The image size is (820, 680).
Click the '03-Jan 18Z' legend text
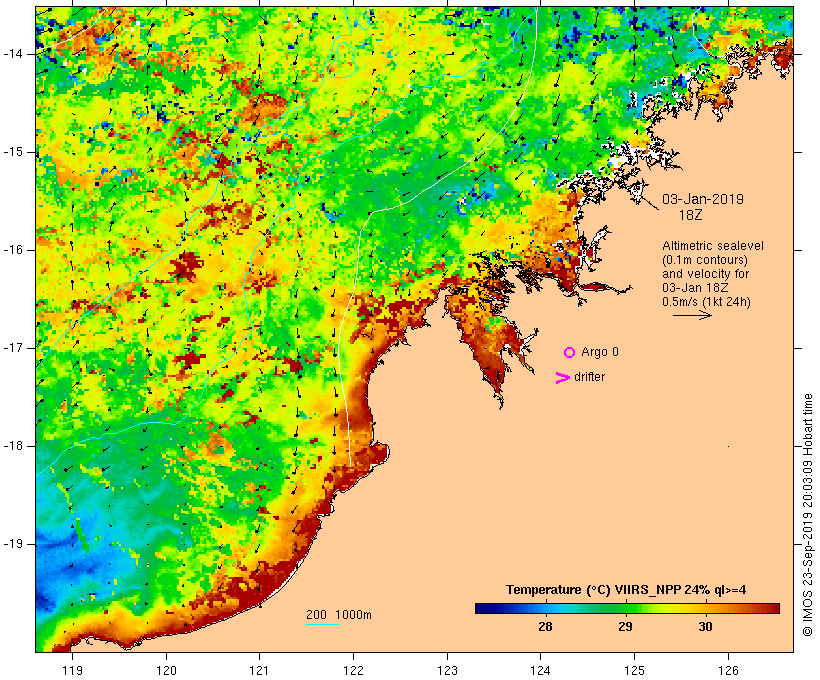(695, 288)
